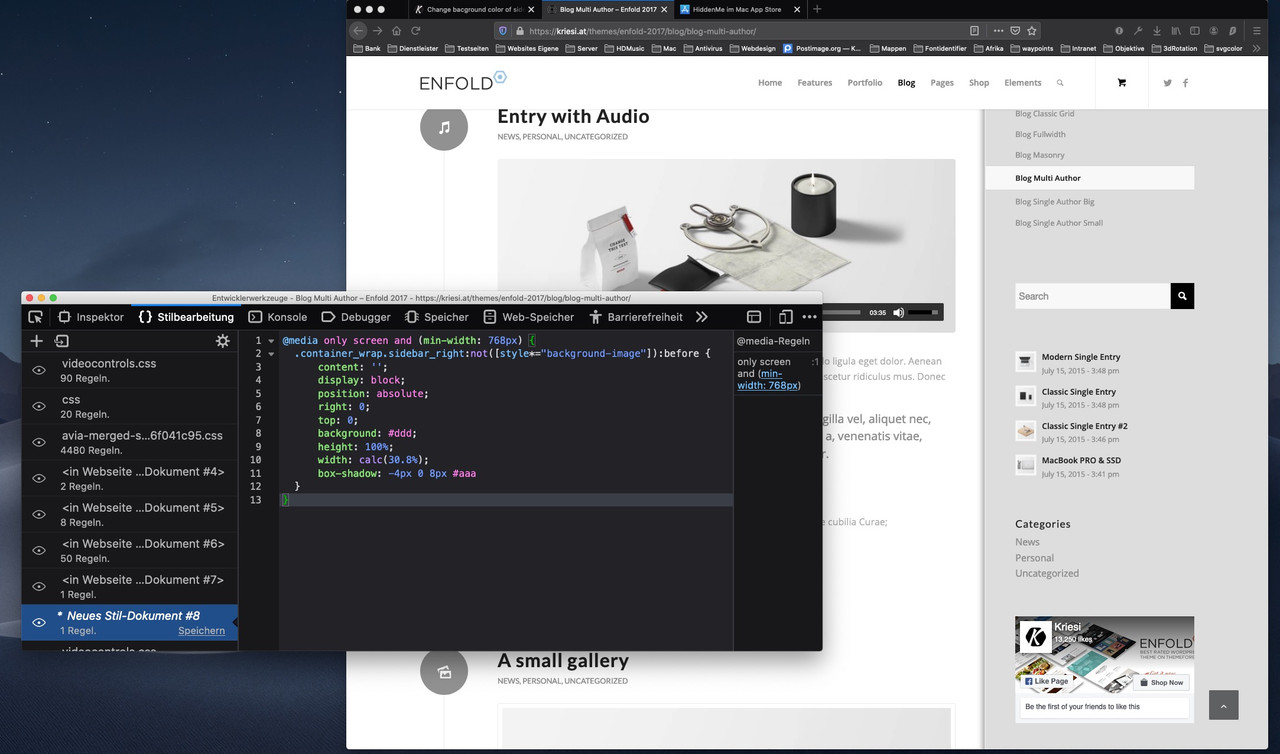The width and height of the screenshot is (1280, 754).
Task: Open Webdesign bookmarks folder
Action: point(752,48)
